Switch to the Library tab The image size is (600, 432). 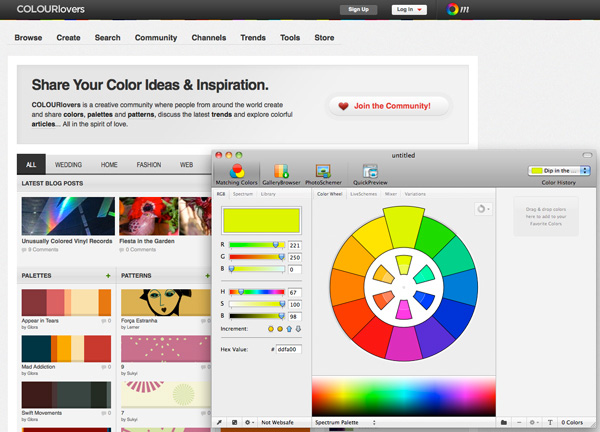point(268,194)
